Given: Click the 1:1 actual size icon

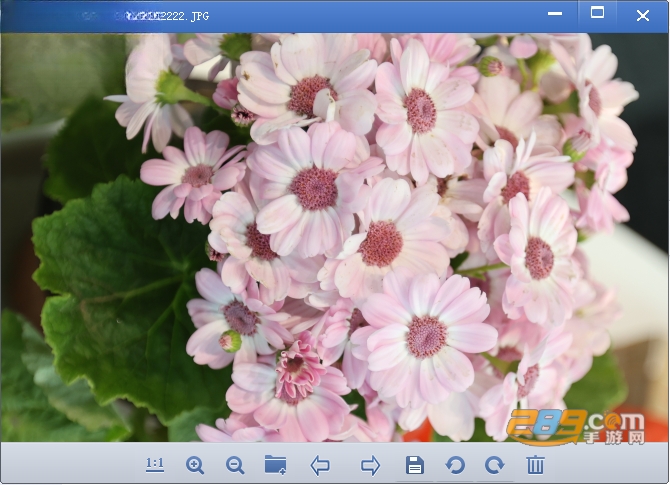Looking at the screenshot, I should point(155,464).
